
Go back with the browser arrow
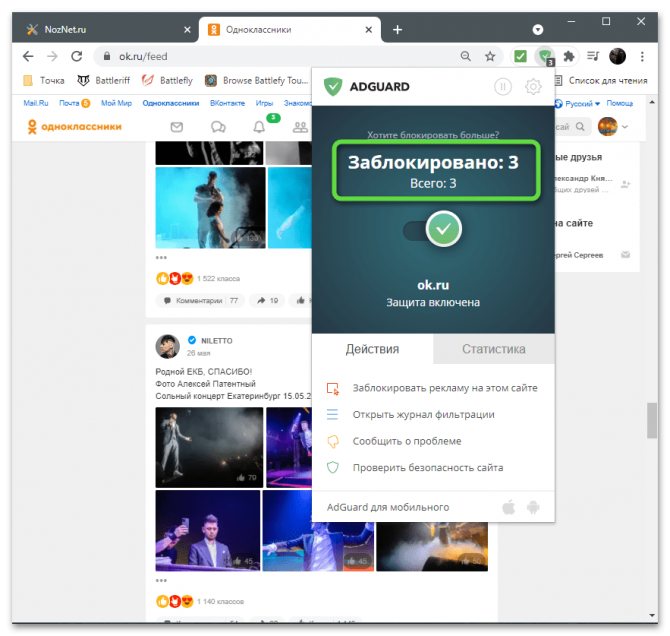pos(28,56)
